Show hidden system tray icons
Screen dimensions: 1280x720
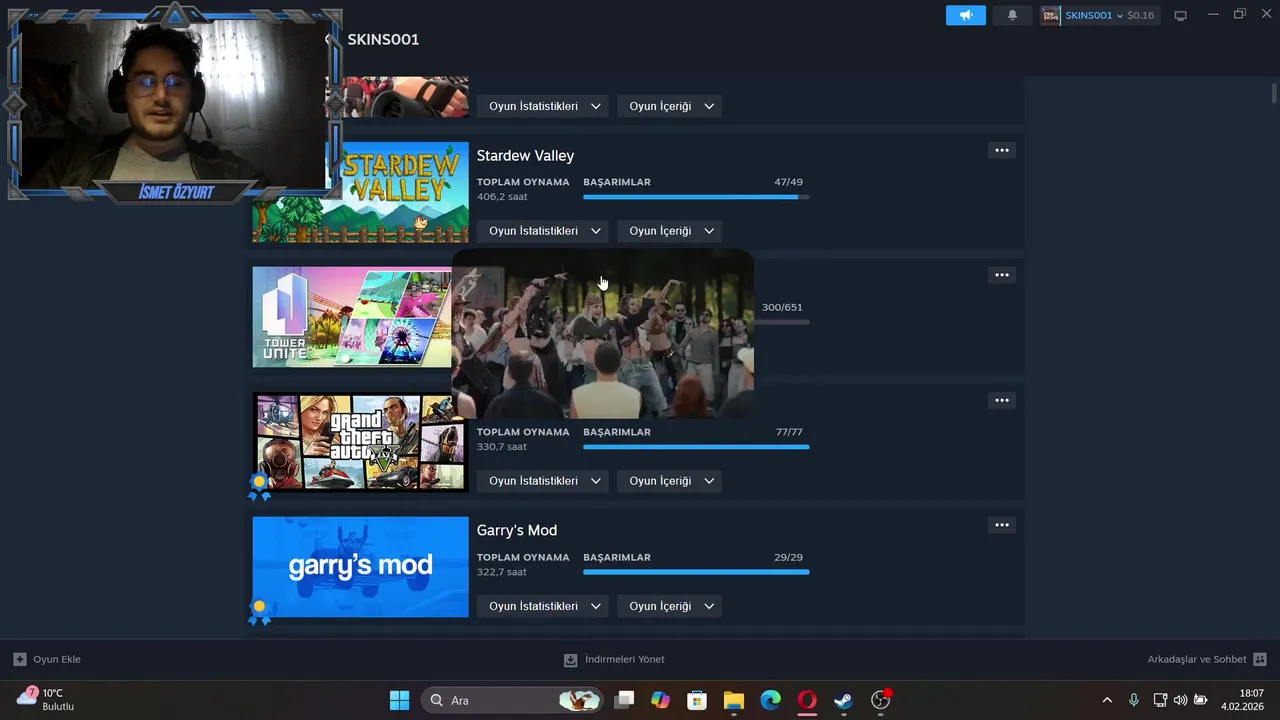pos(1107,700)
